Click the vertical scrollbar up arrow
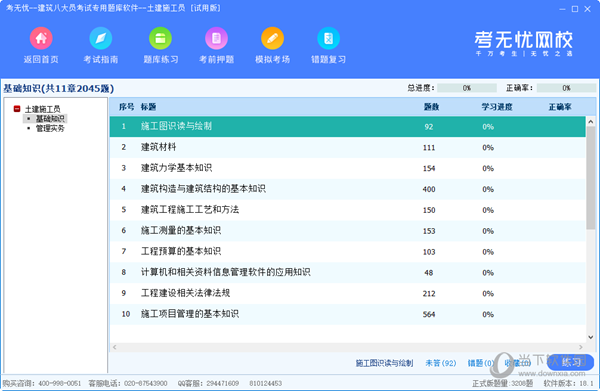 [x=590, y=122]
